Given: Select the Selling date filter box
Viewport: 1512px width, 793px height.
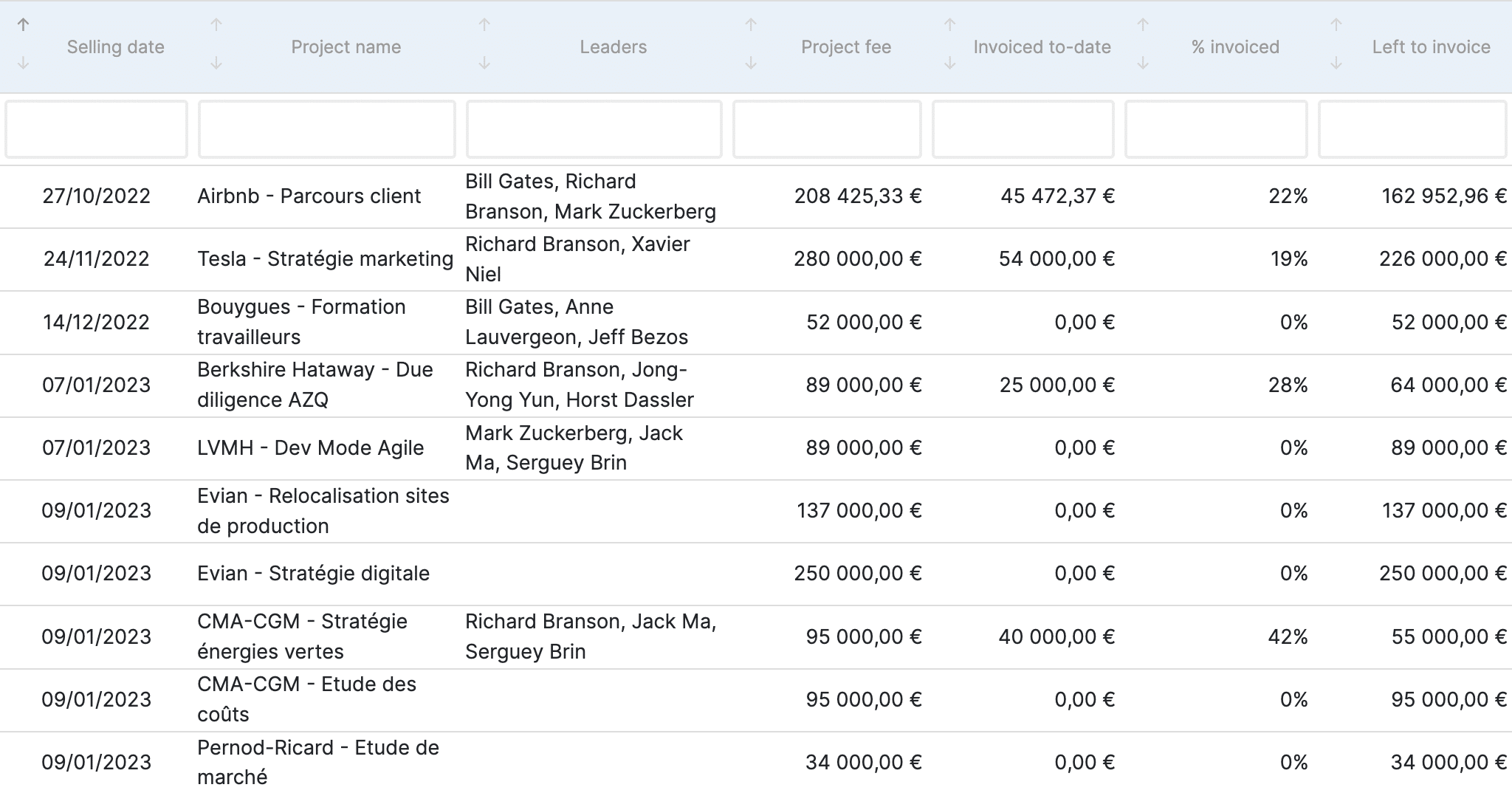Looking at the screenshot, I should click(95, 129).
